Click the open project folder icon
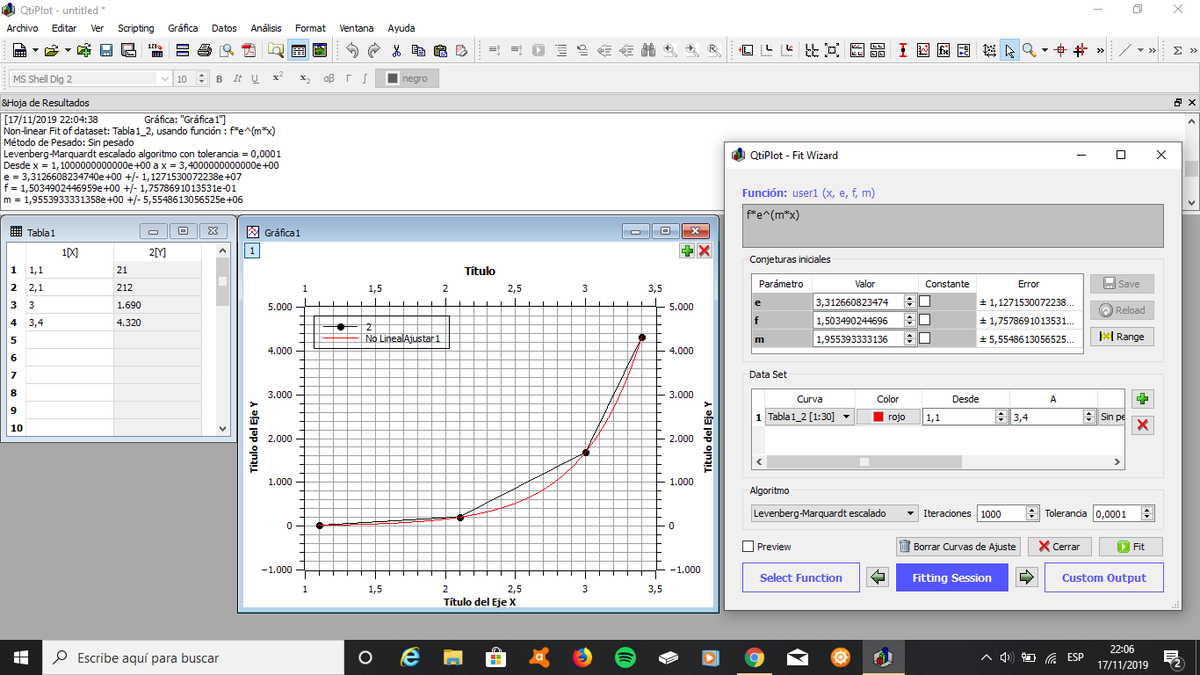 click(x=51, y=50)
